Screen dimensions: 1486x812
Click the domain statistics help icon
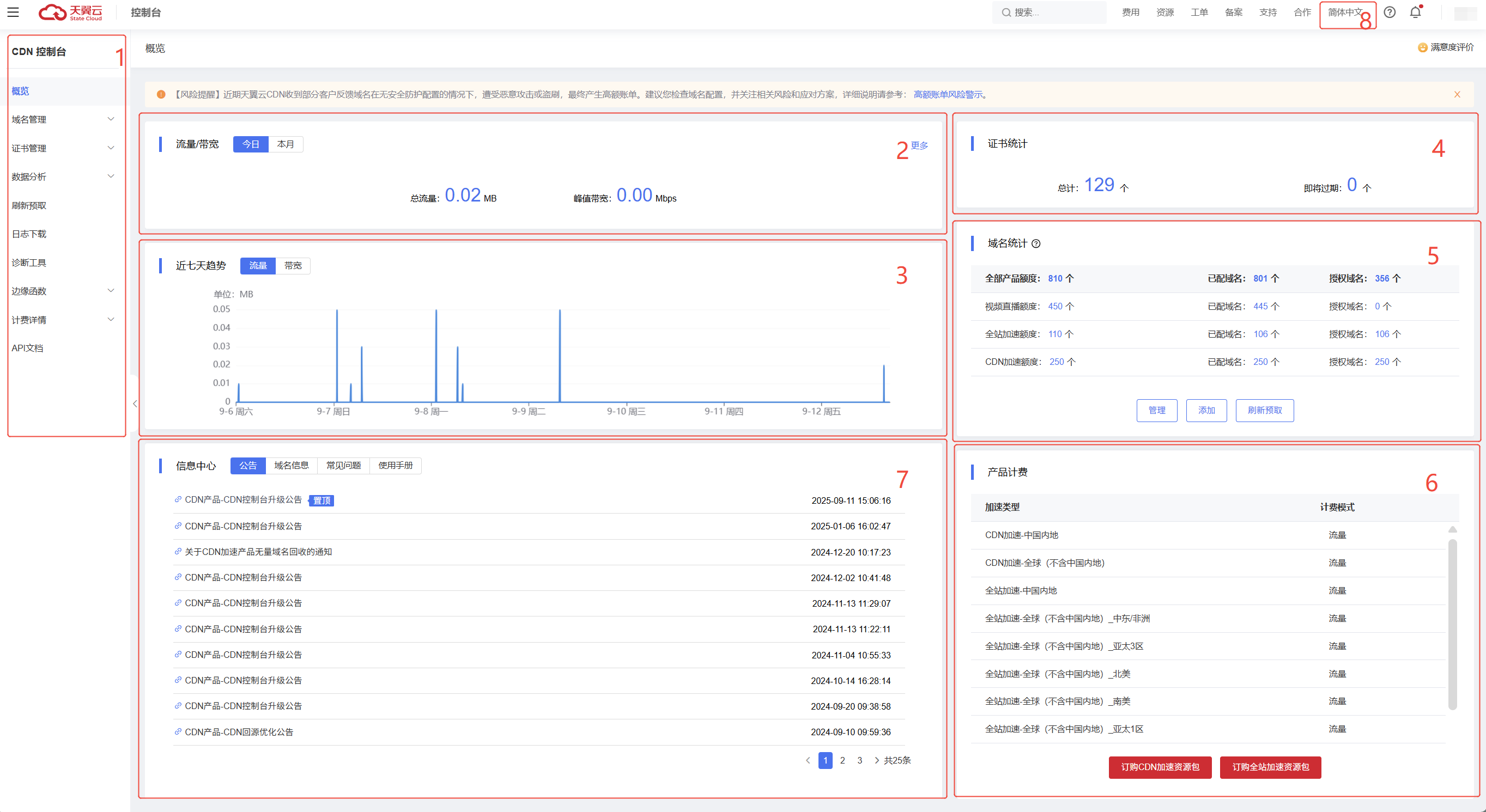(x=1036, y=244)
